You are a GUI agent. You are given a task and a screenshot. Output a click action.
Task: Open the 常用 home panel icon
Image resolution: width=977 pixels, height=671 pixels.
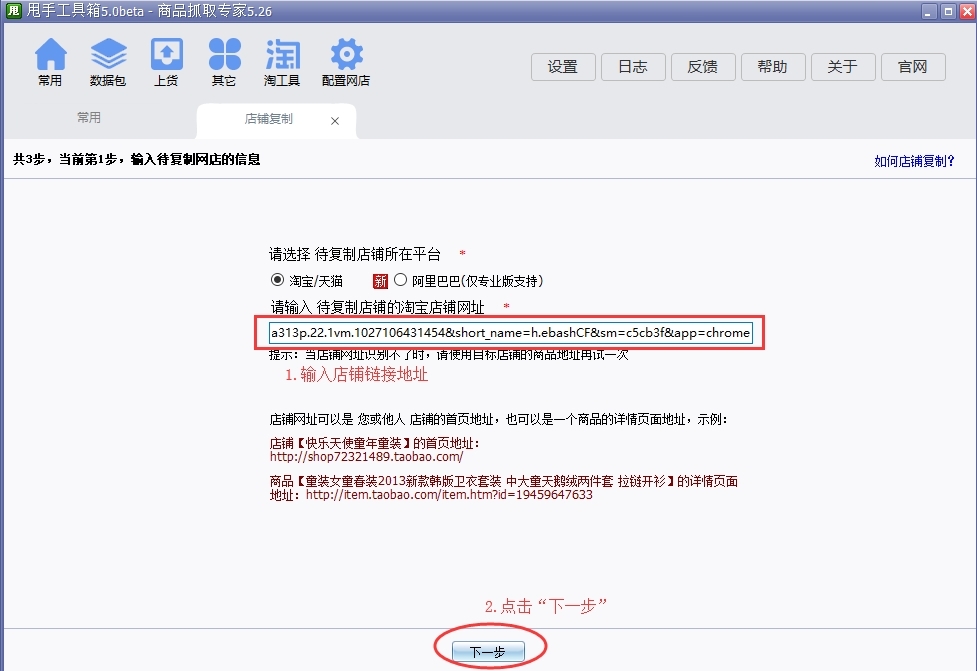(50, 60)
